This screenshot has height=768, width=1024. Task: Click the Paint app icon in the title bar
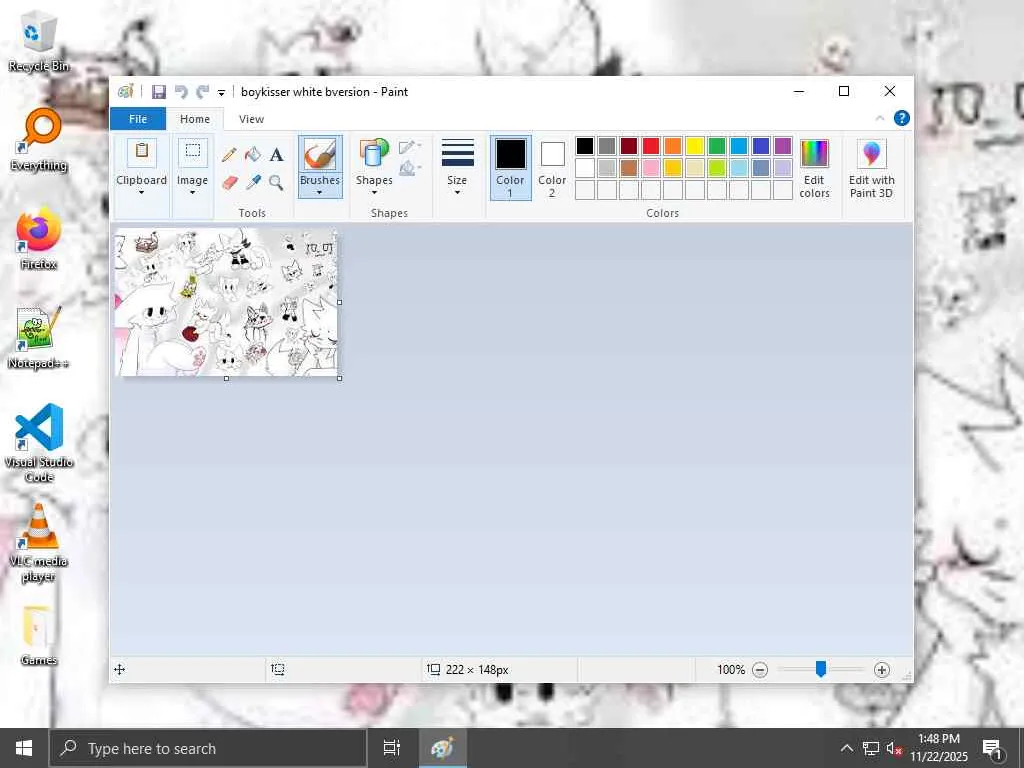click(125, 92)
